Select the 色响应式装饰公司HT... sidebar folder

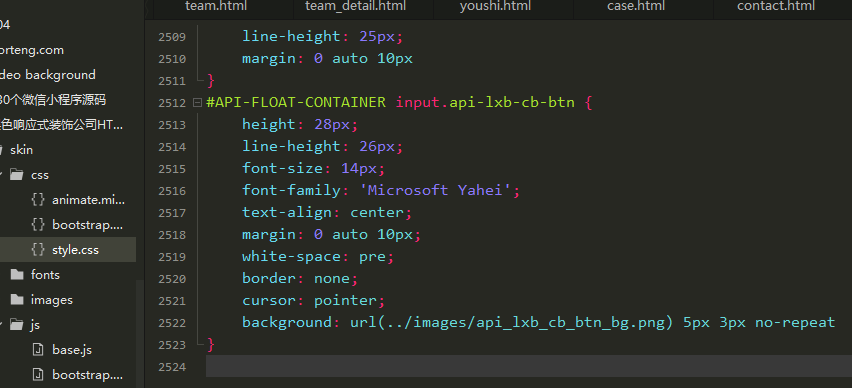(x=61, y=125)
